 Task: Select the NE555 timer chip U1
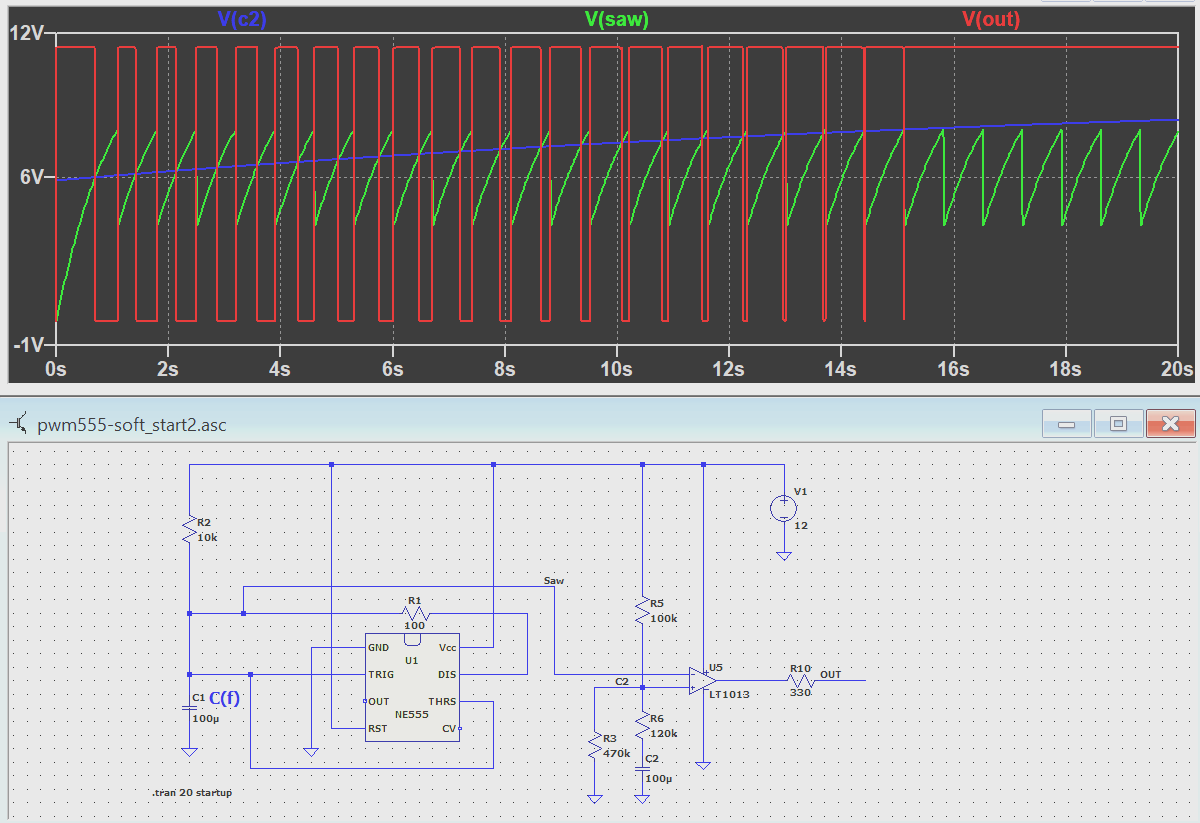[411, 687]
